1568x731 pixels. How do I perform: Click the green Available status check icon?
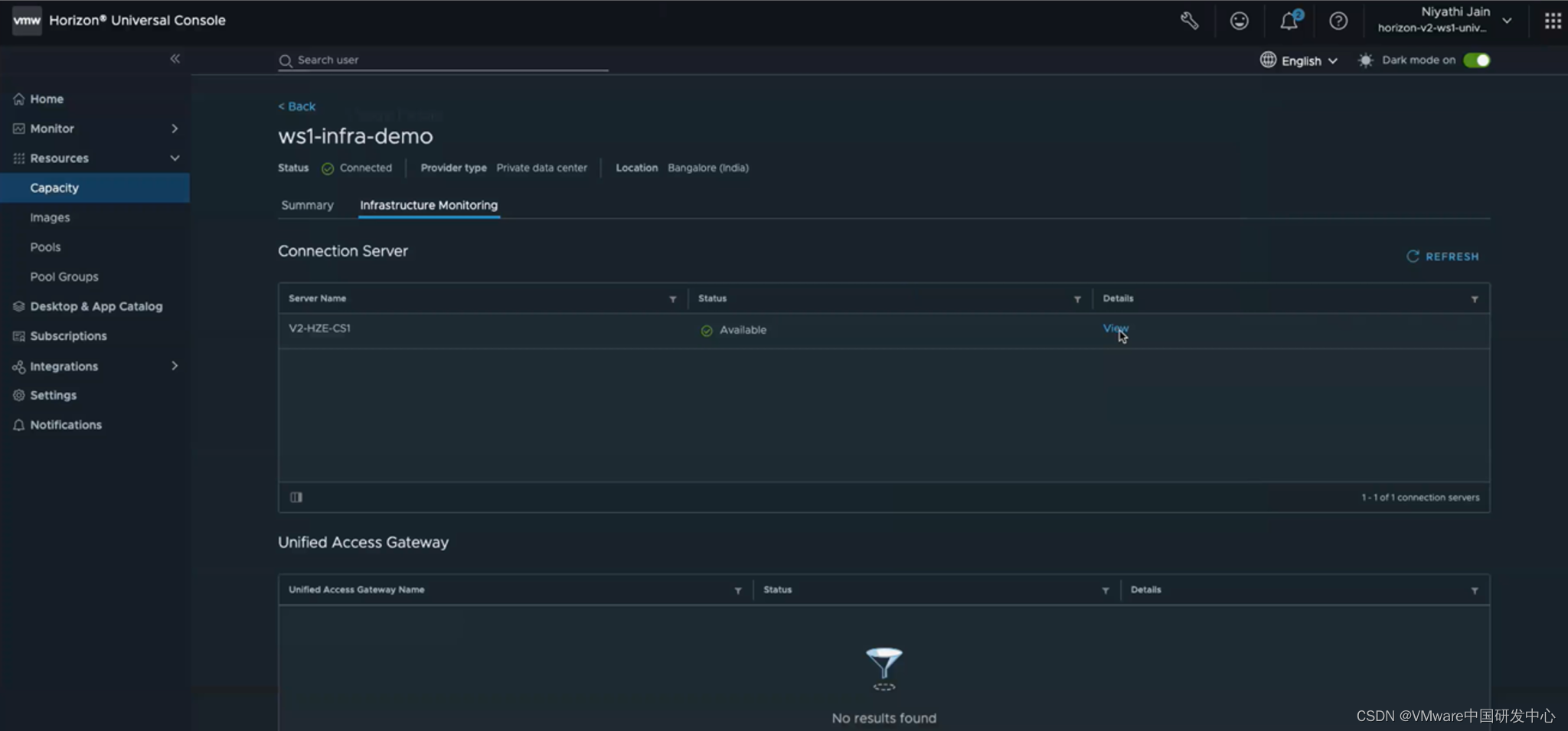tap(707, 331)
